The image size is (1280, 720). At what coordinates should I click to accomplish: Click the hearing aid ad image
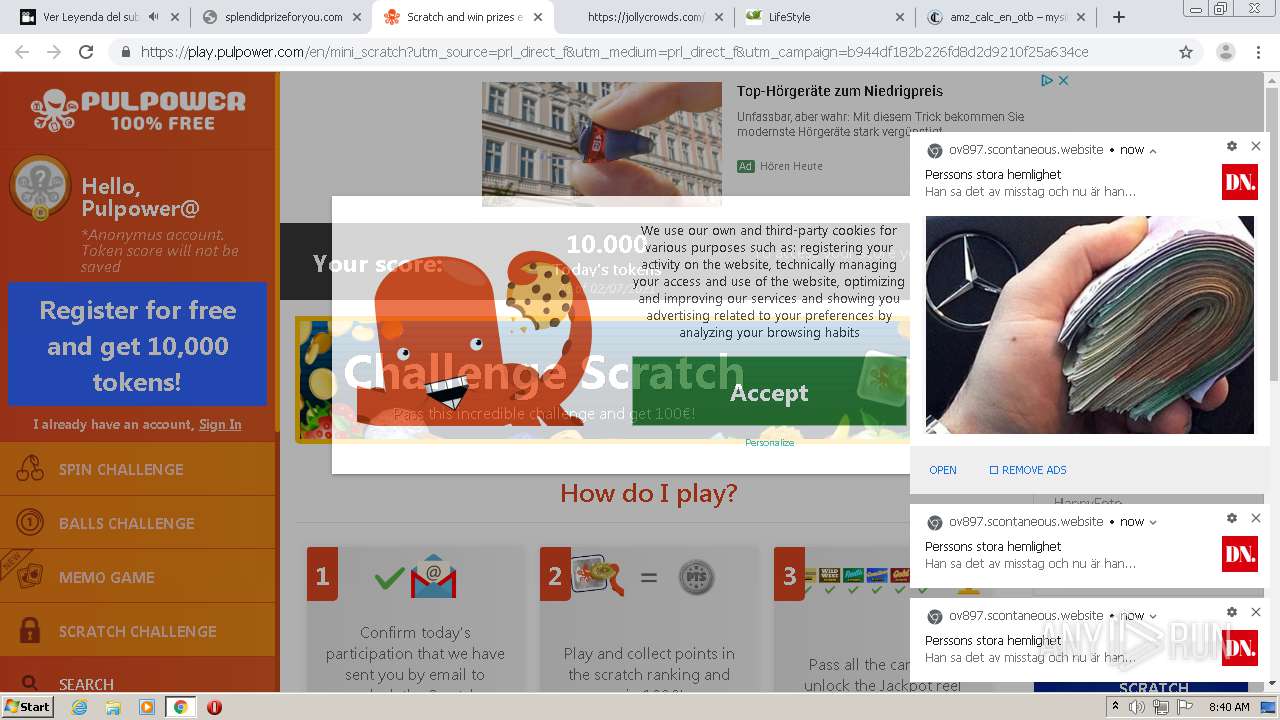click(602, 144)
